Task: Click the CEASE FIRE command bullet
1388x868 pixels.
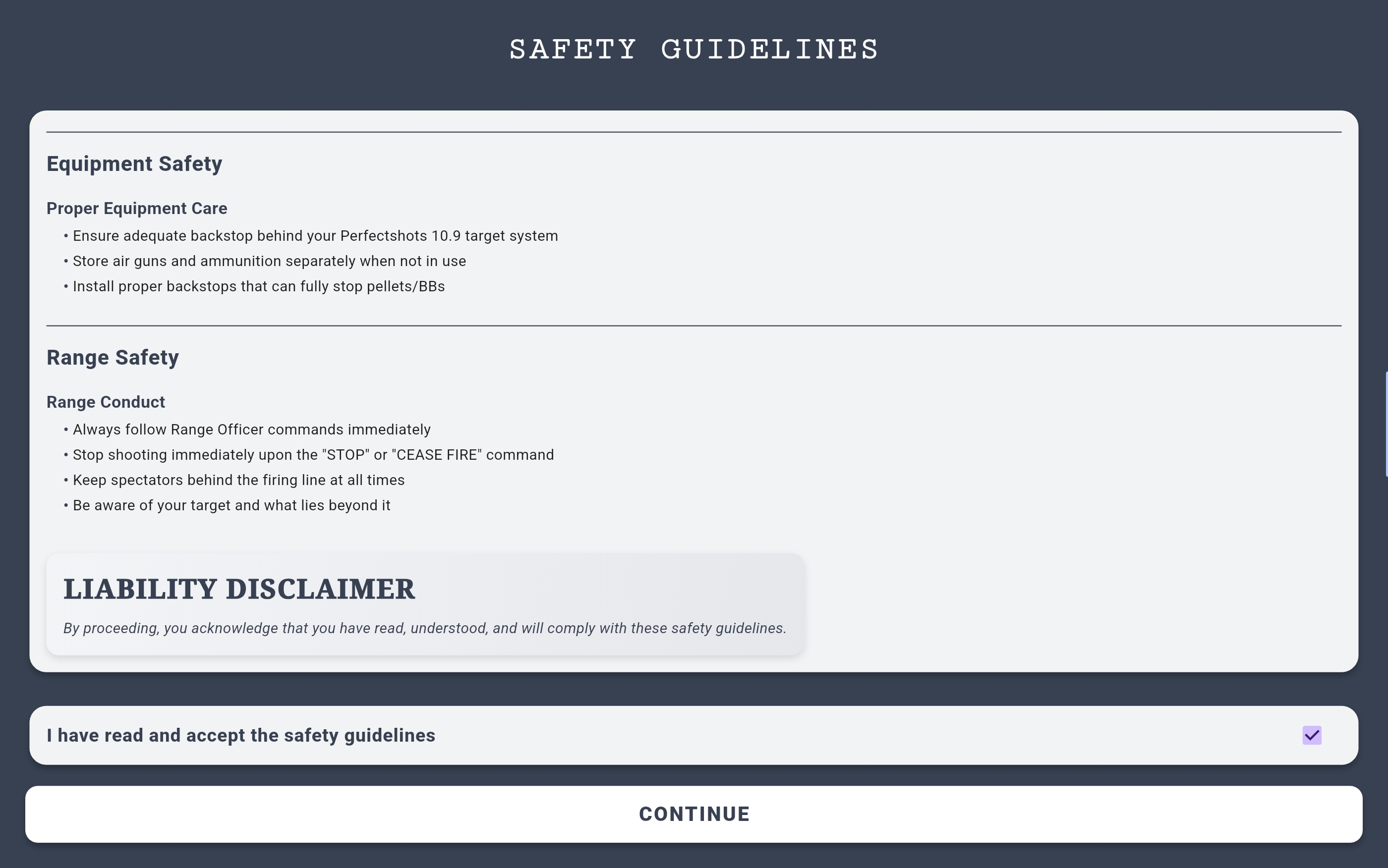Action: click(313, 455)
